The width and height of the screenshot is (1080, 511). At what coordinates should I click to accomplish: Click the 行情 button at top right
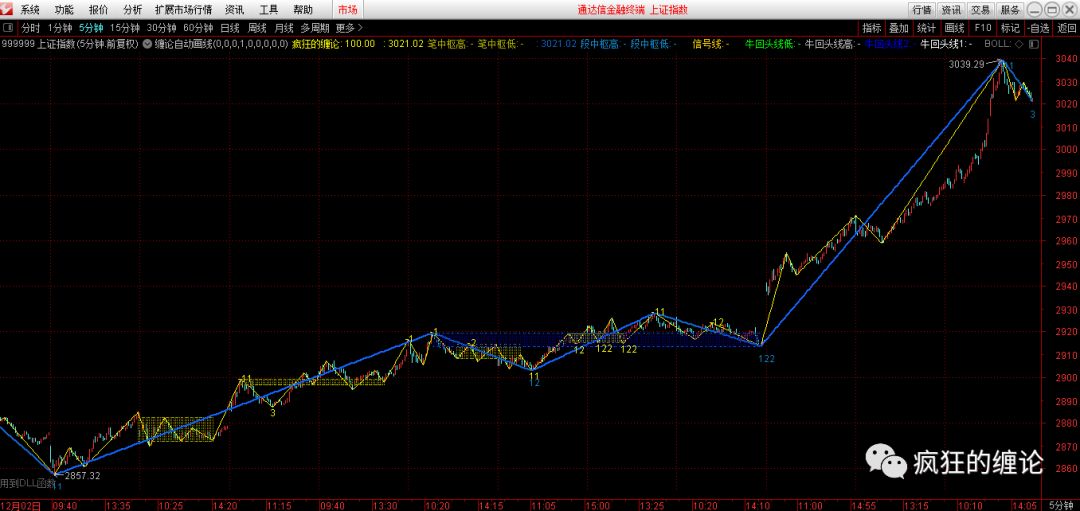click(x=922, y=10)
